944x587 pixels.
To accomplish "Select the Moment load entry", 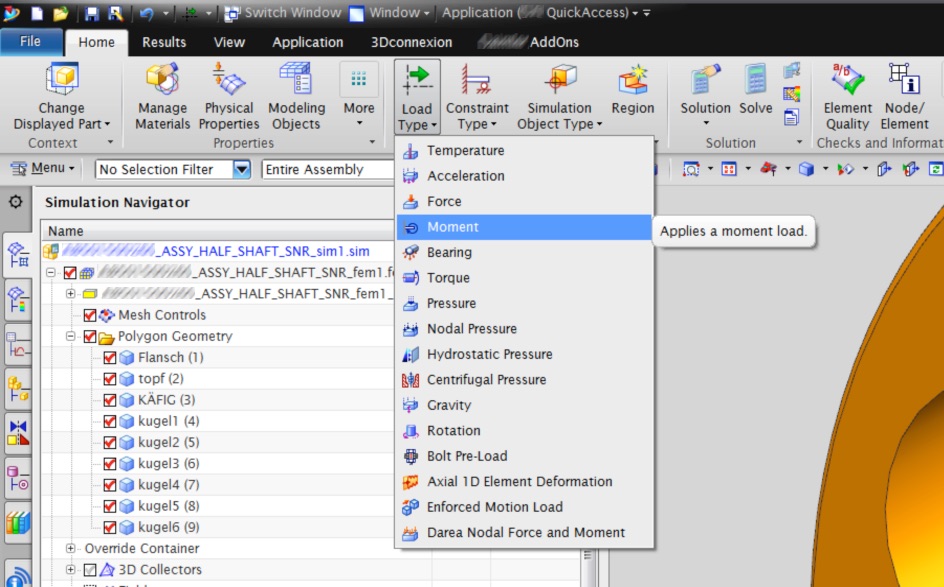I will click(524, 227).
